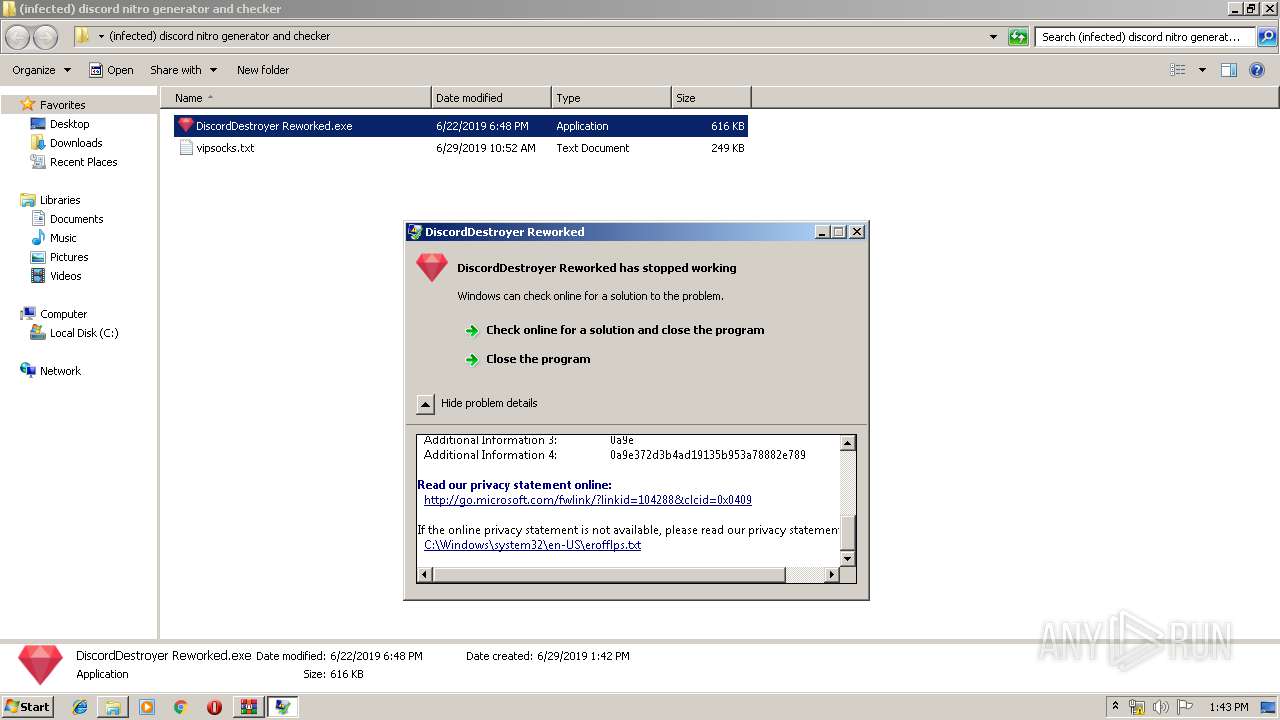
Task: Open WinRAR taskbar button
Action: coord(248,707)
